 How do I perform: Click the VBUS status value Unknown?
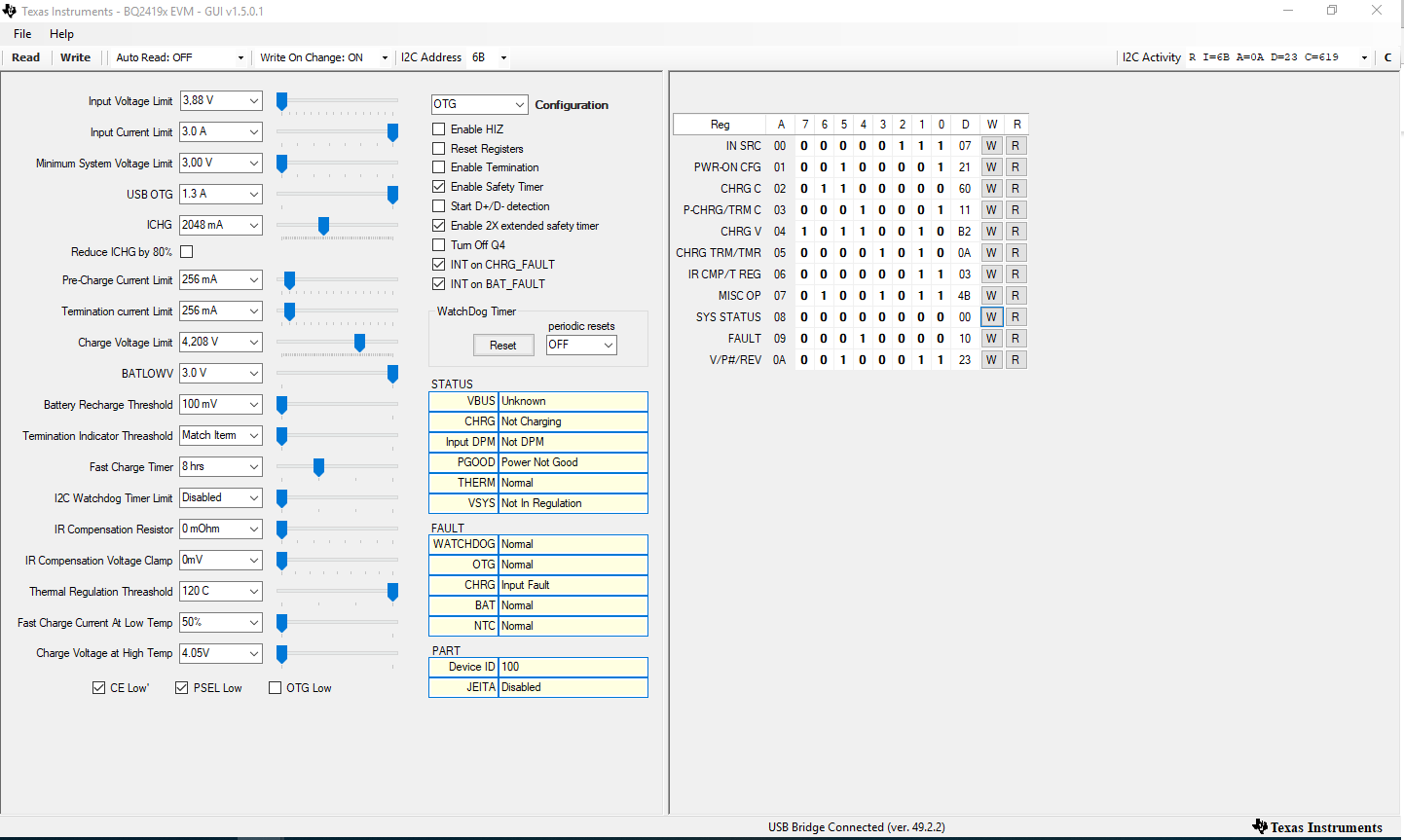(573, 401)
